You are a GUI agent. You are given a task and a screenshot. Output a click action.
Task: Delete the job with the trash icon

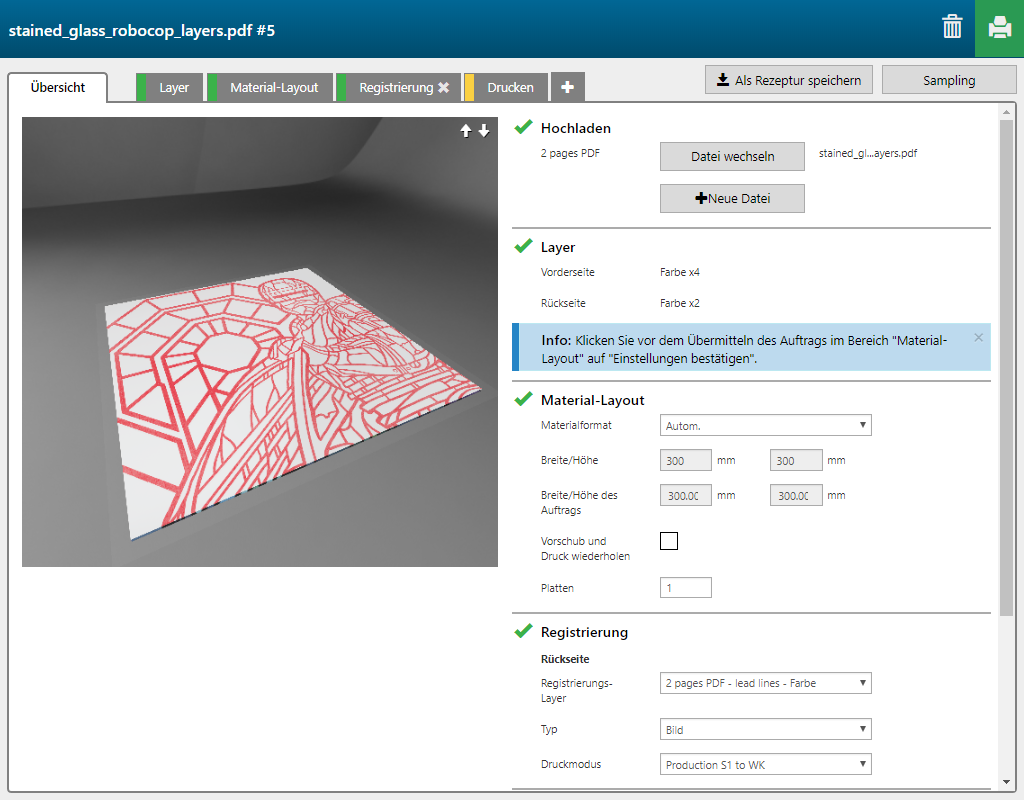[952, 27]
